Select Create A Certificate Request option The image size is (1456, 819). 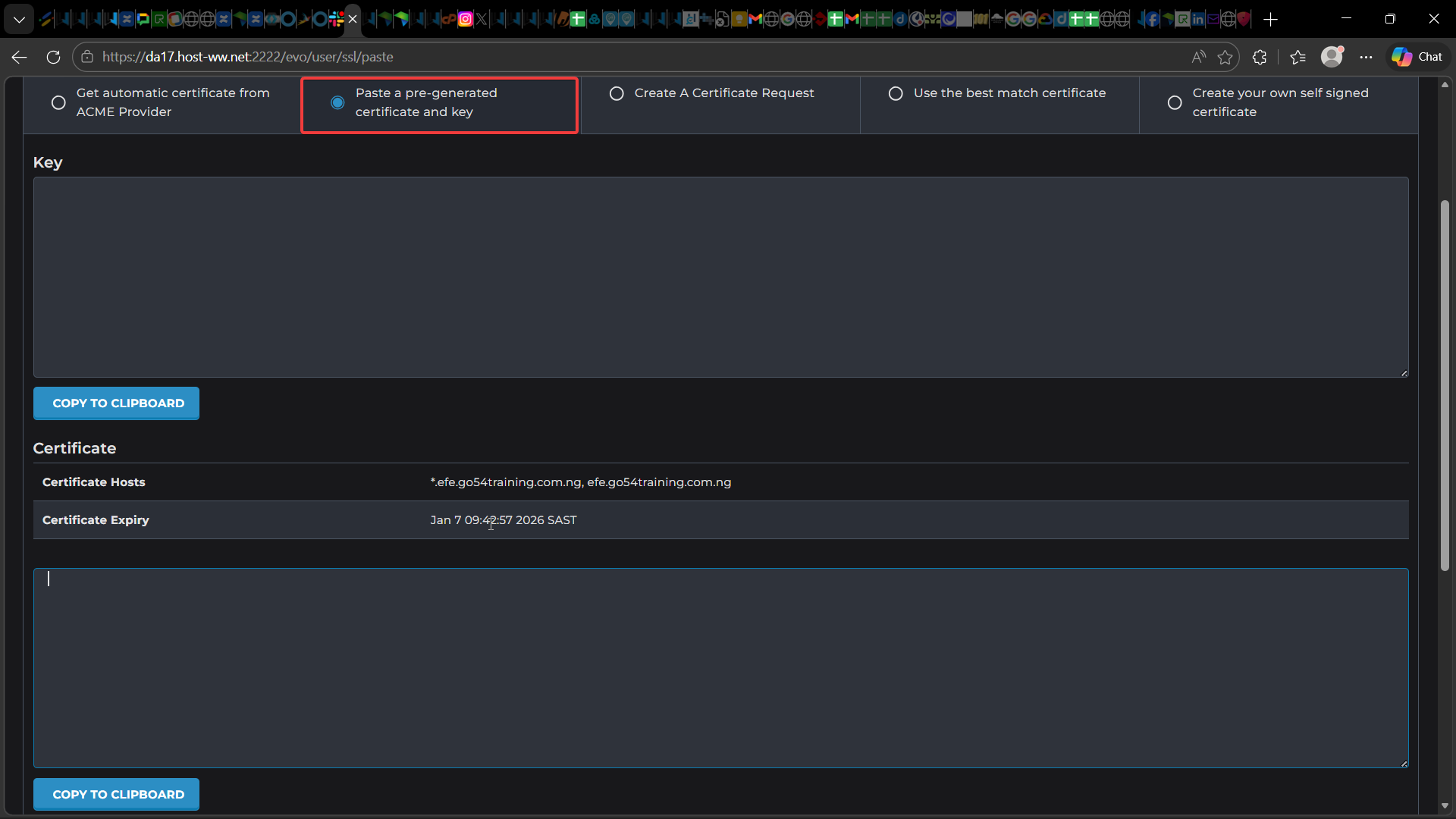tap(617, 93)
